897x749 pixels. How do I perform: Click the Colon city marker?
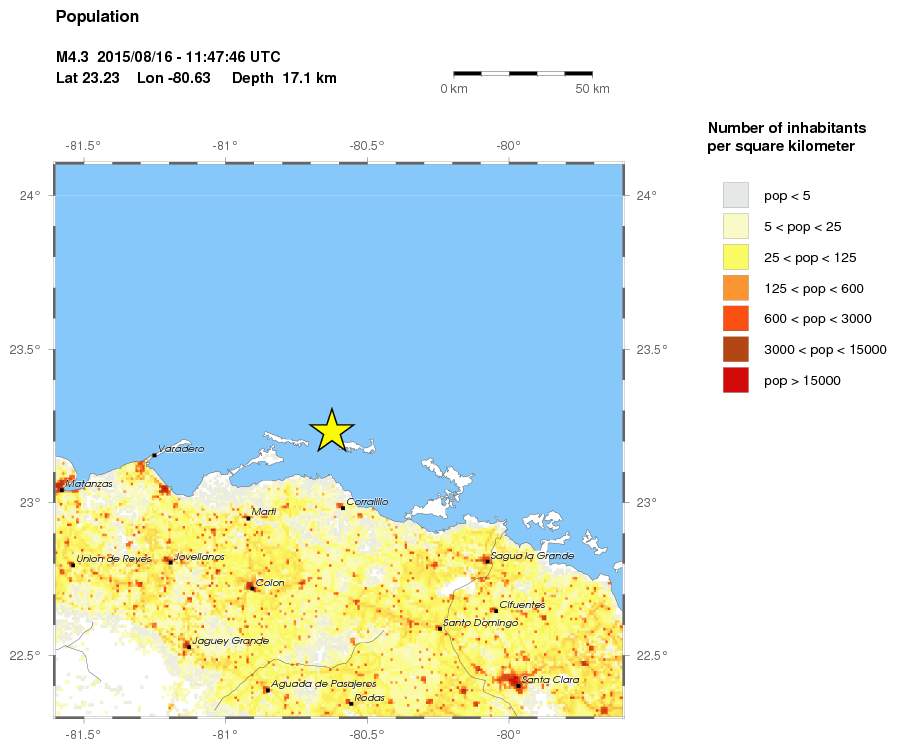coord(250,588)
